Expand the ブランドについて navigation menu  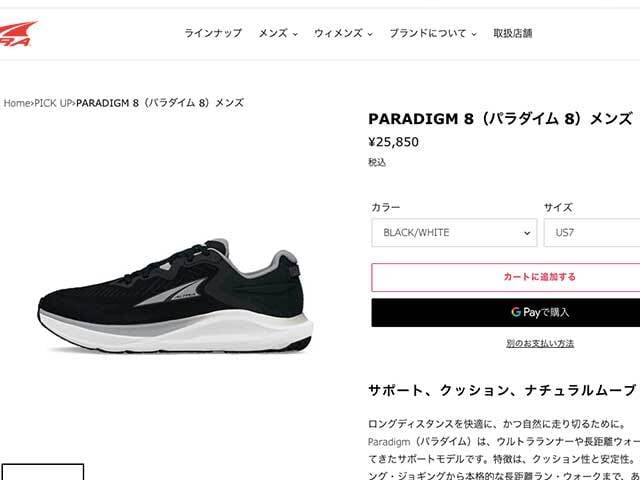click(x=433, y=33)
